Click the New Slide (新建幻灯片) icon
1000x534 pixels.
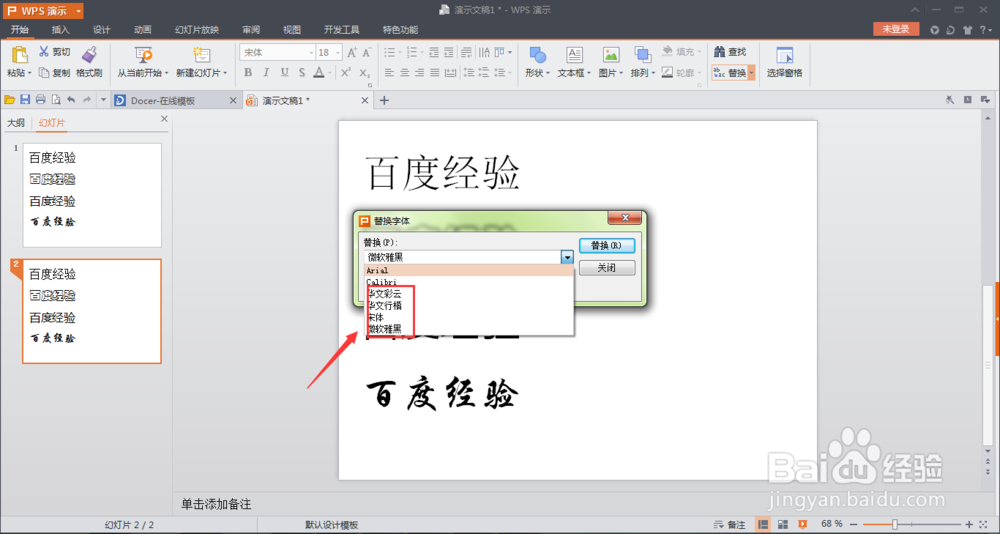point(202,55)
